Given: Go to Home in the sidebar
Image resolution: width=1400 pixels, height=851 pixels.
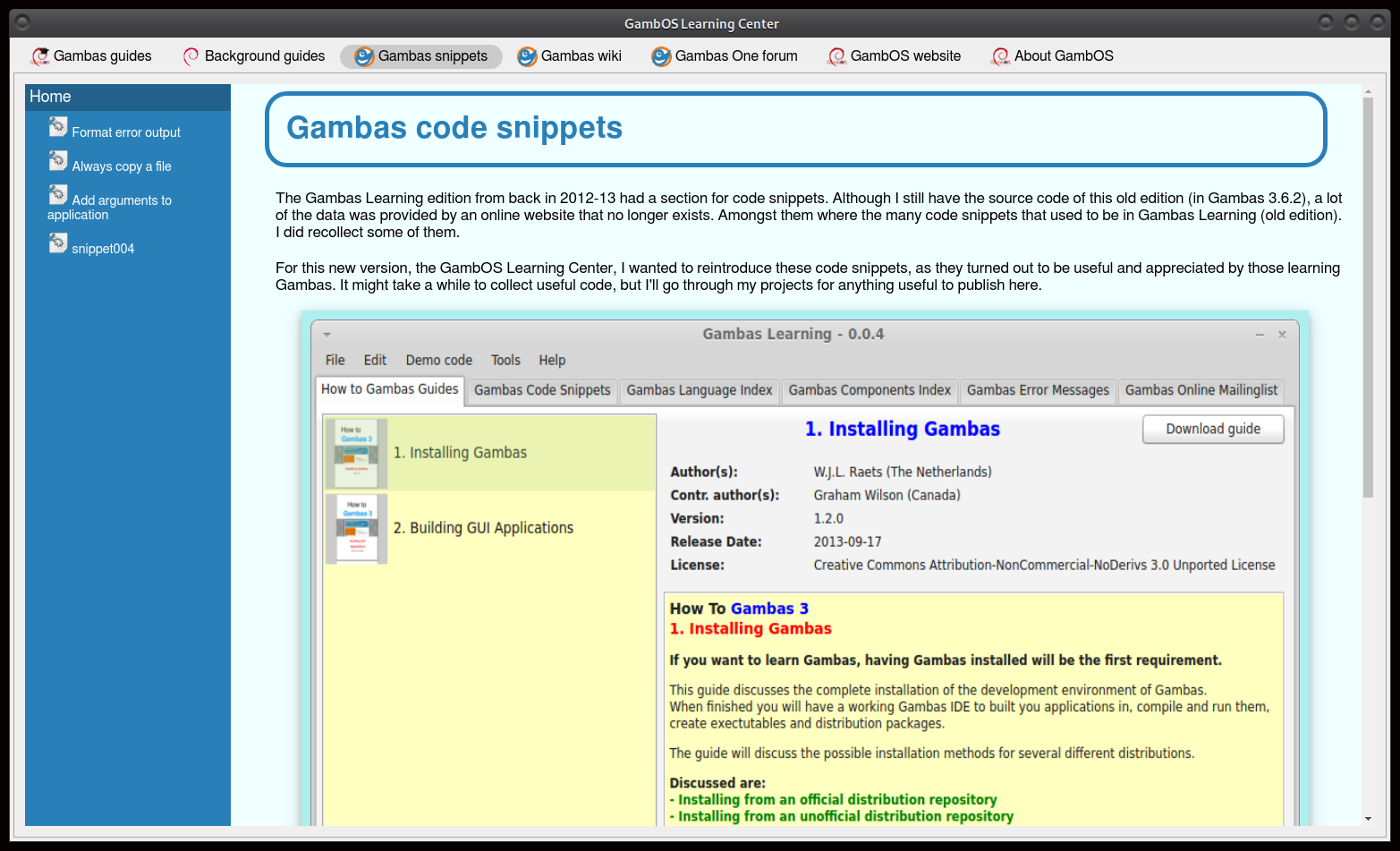Looking at the screenshot, I should pyautogui.click(x=50, y=97).
